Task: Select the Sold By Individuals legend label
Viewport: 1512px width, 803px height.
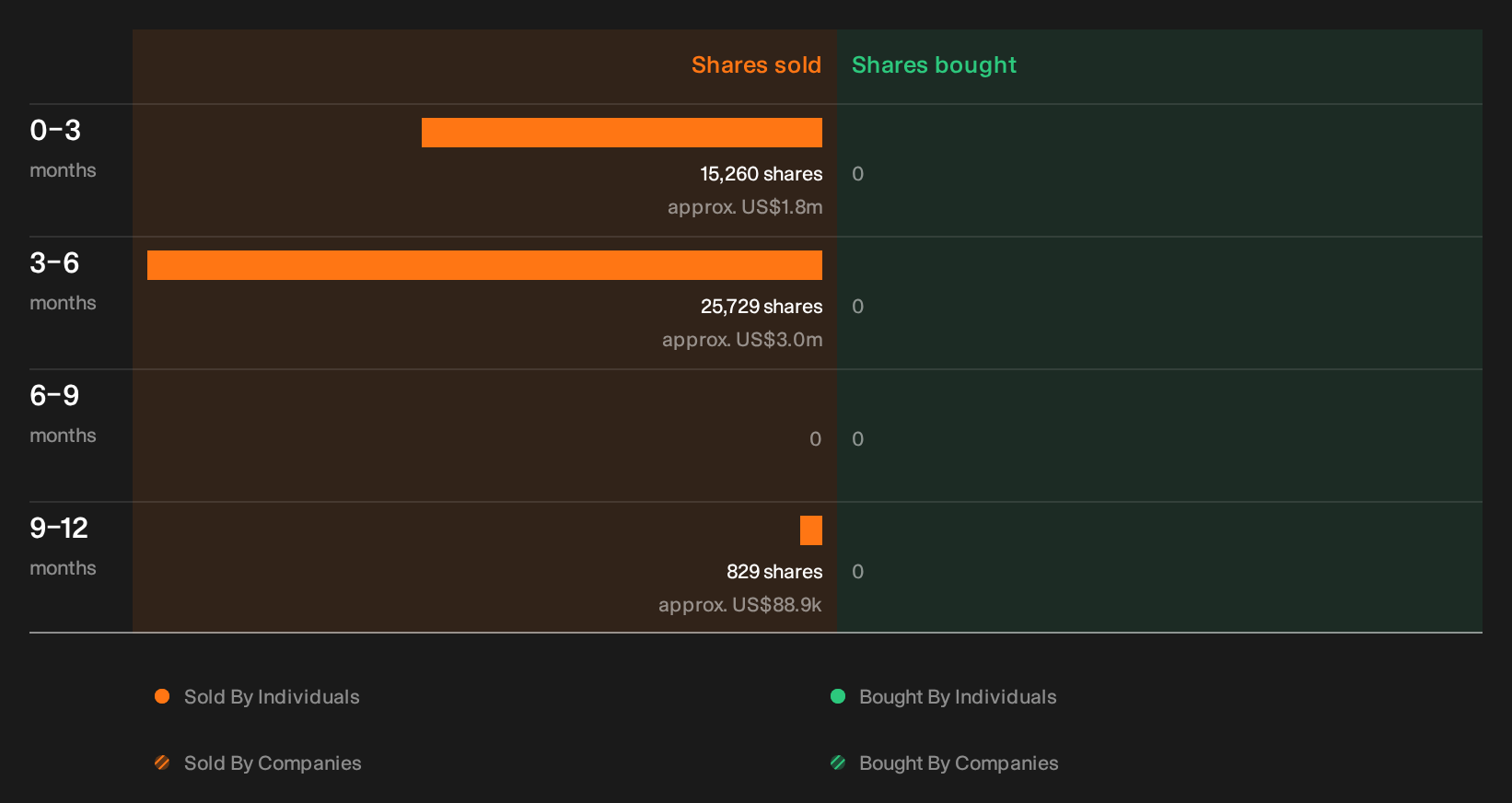Action: (272, 697)
